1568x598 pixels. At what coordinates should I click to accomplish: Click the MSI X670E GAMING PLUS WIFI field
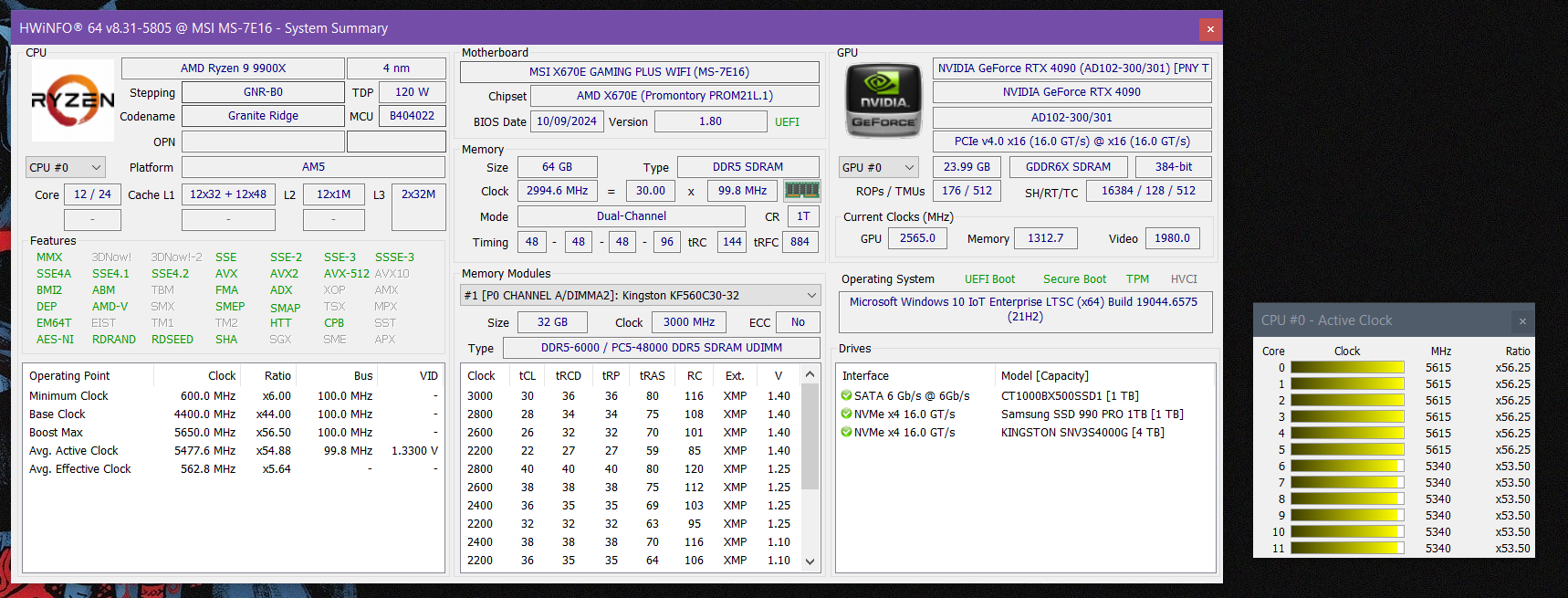pos(640,72)
